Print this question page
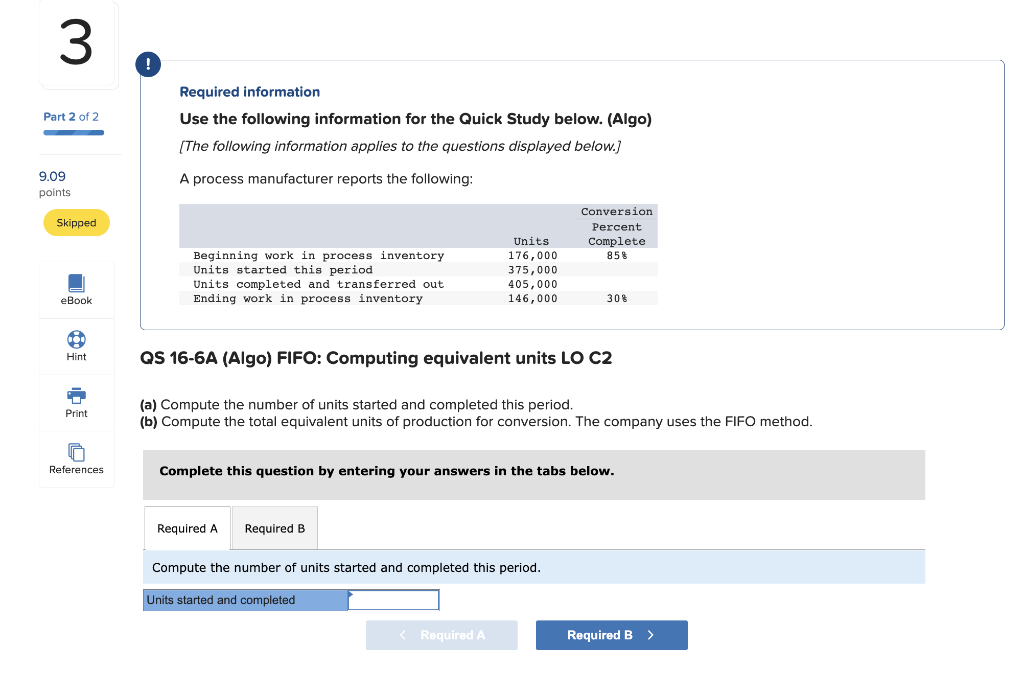The image size is (1024, 692). (76, 402)
